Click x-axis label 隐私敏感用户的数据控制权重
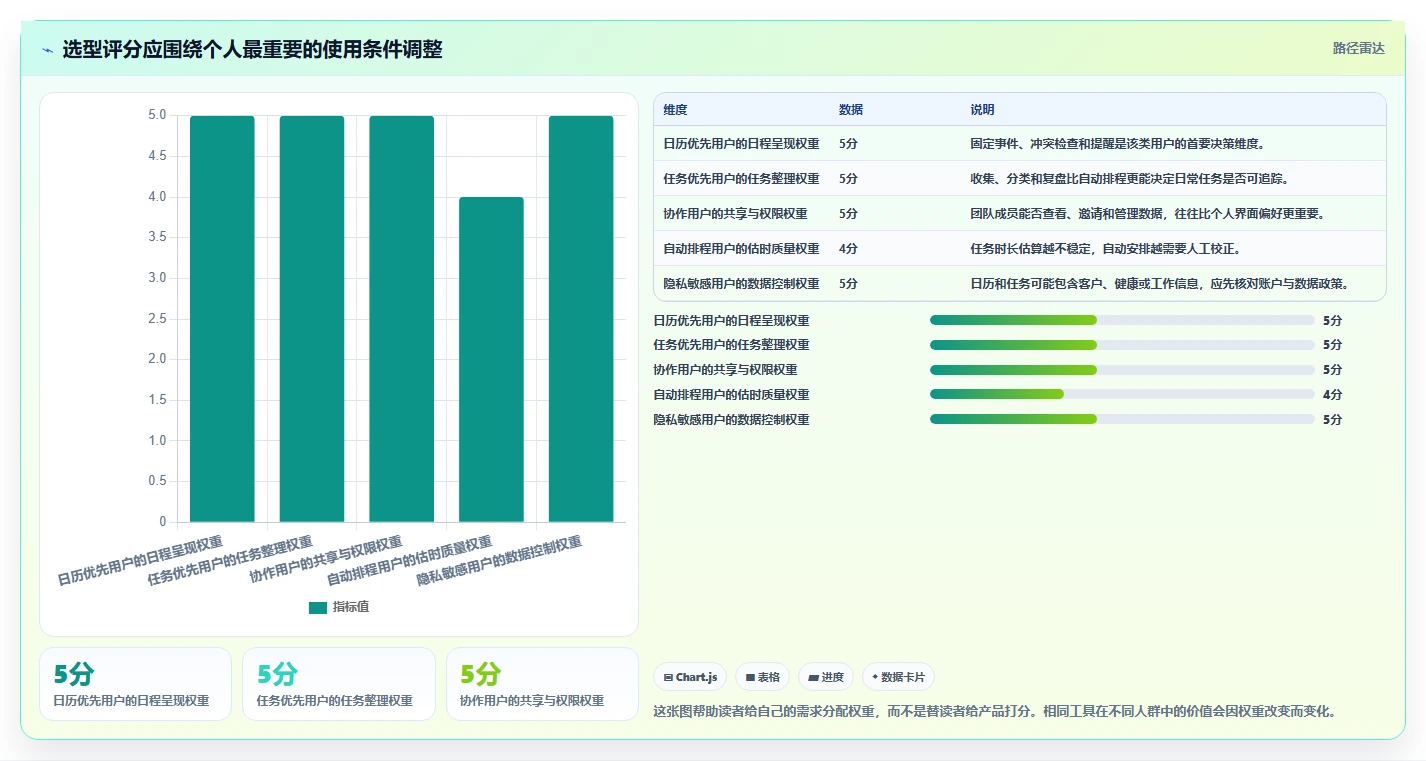This screenshot has height=761, width=1426. (x=499, y=561)
